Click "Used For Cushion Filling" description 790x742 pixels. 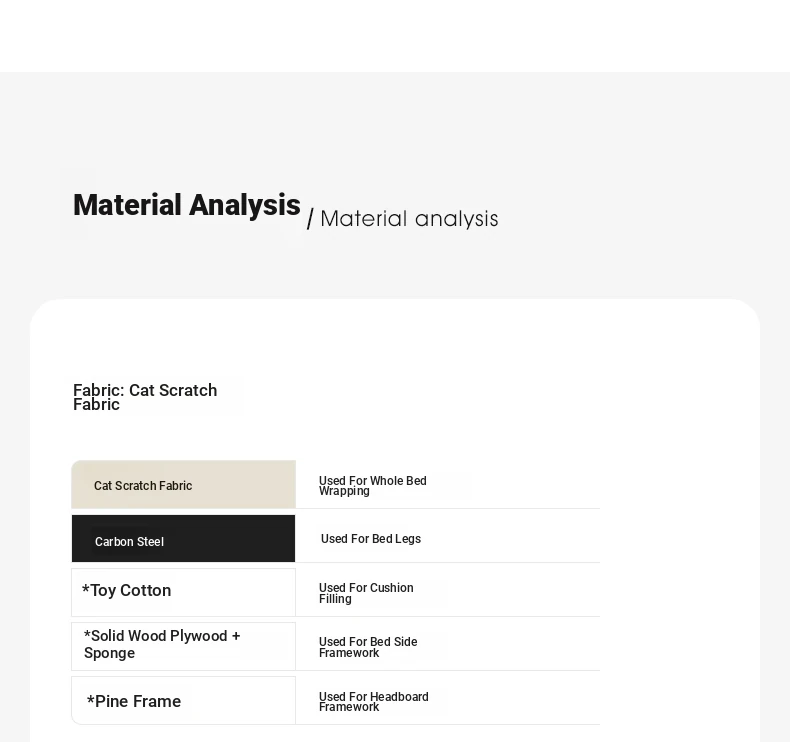(x=366, y=593)
